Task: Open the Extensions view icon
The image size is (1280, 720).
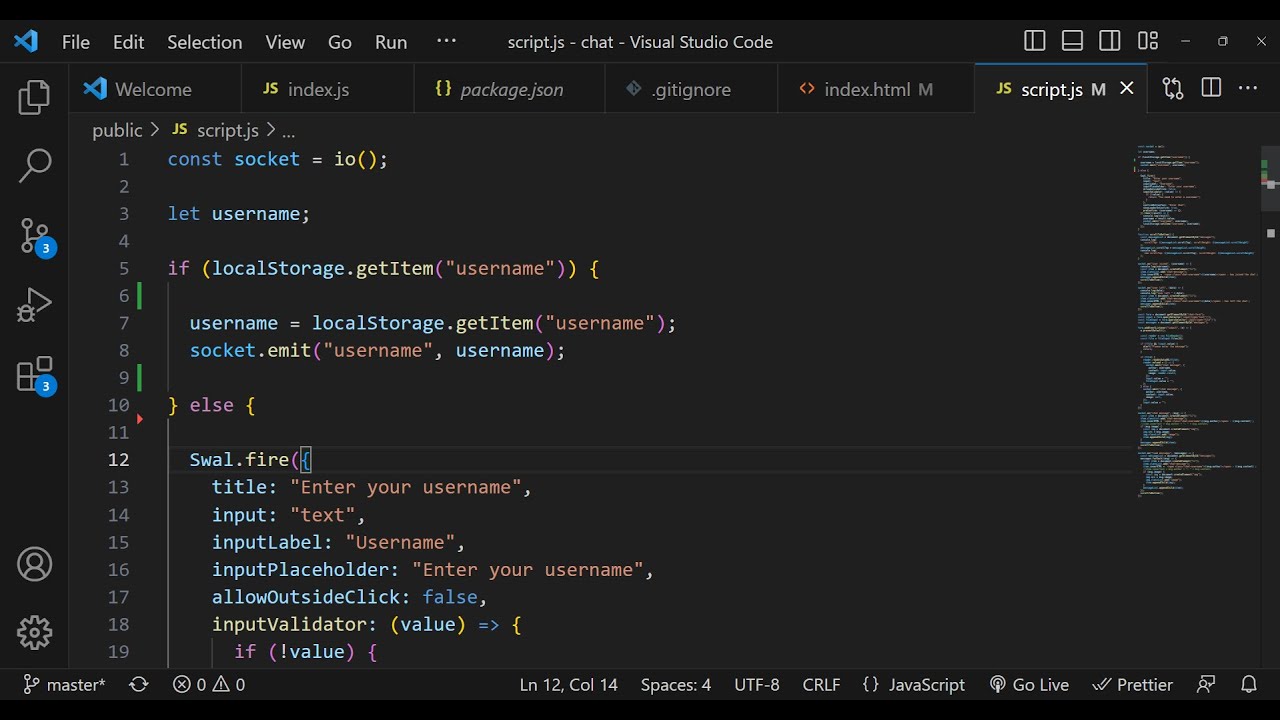Action: pyautogui.click(x=34, y=375)
